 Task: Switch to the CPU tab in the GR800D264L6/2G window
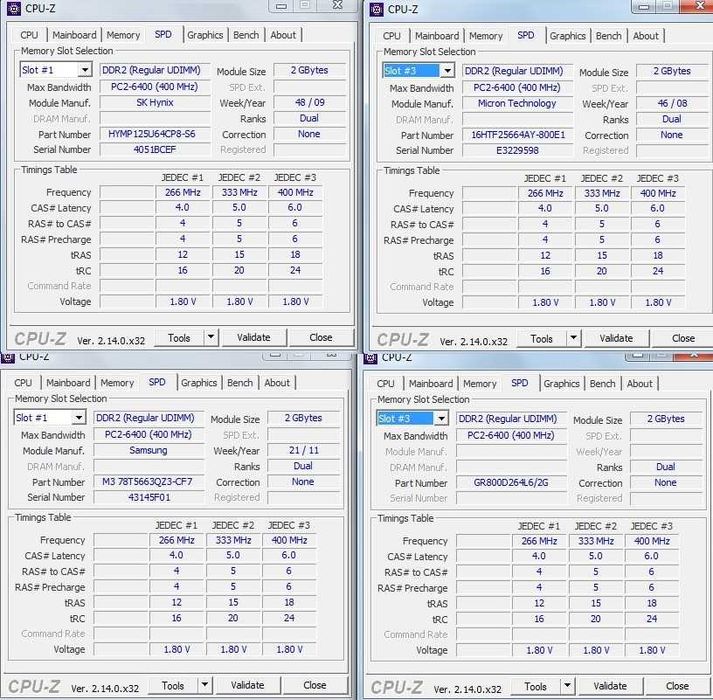tap(386, 383)
